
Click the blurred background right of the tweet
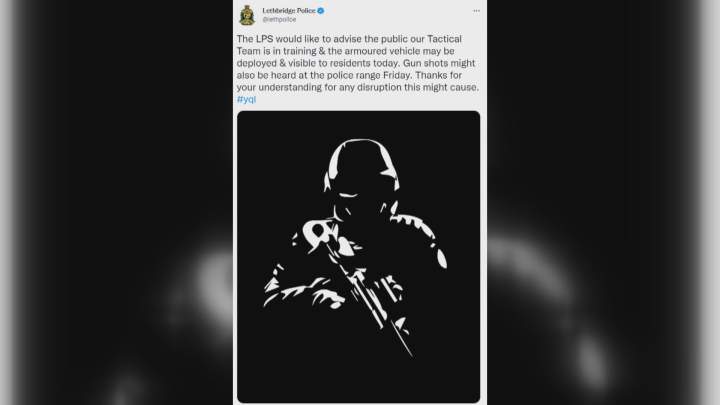tap(603, 202)
